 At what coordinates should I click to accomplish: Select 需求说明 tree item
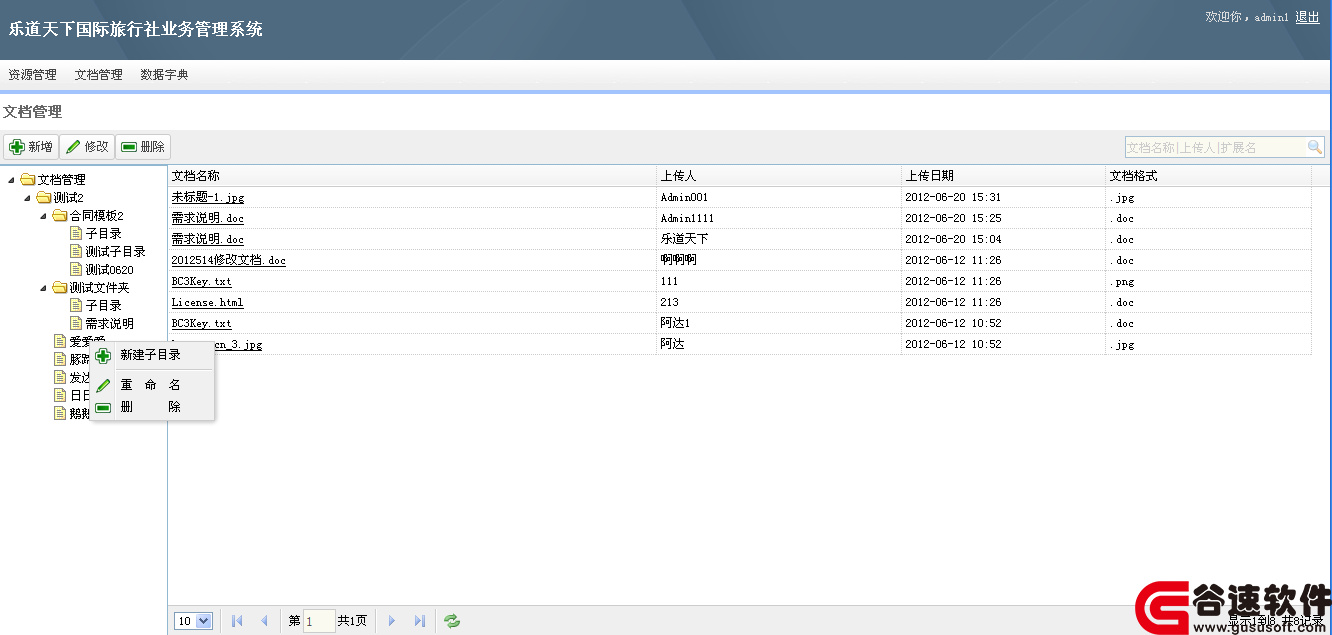coord(109,324)
